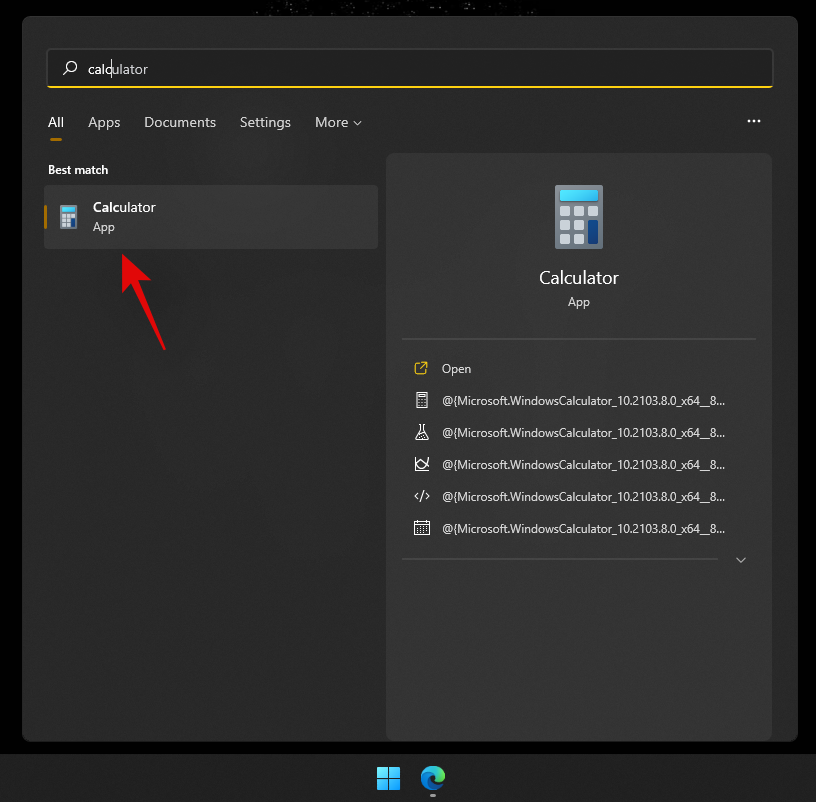Click the Calculator icon in Best match
Image resolution: width=816 pixels, height=802 pixels.
tap(67, 216)
